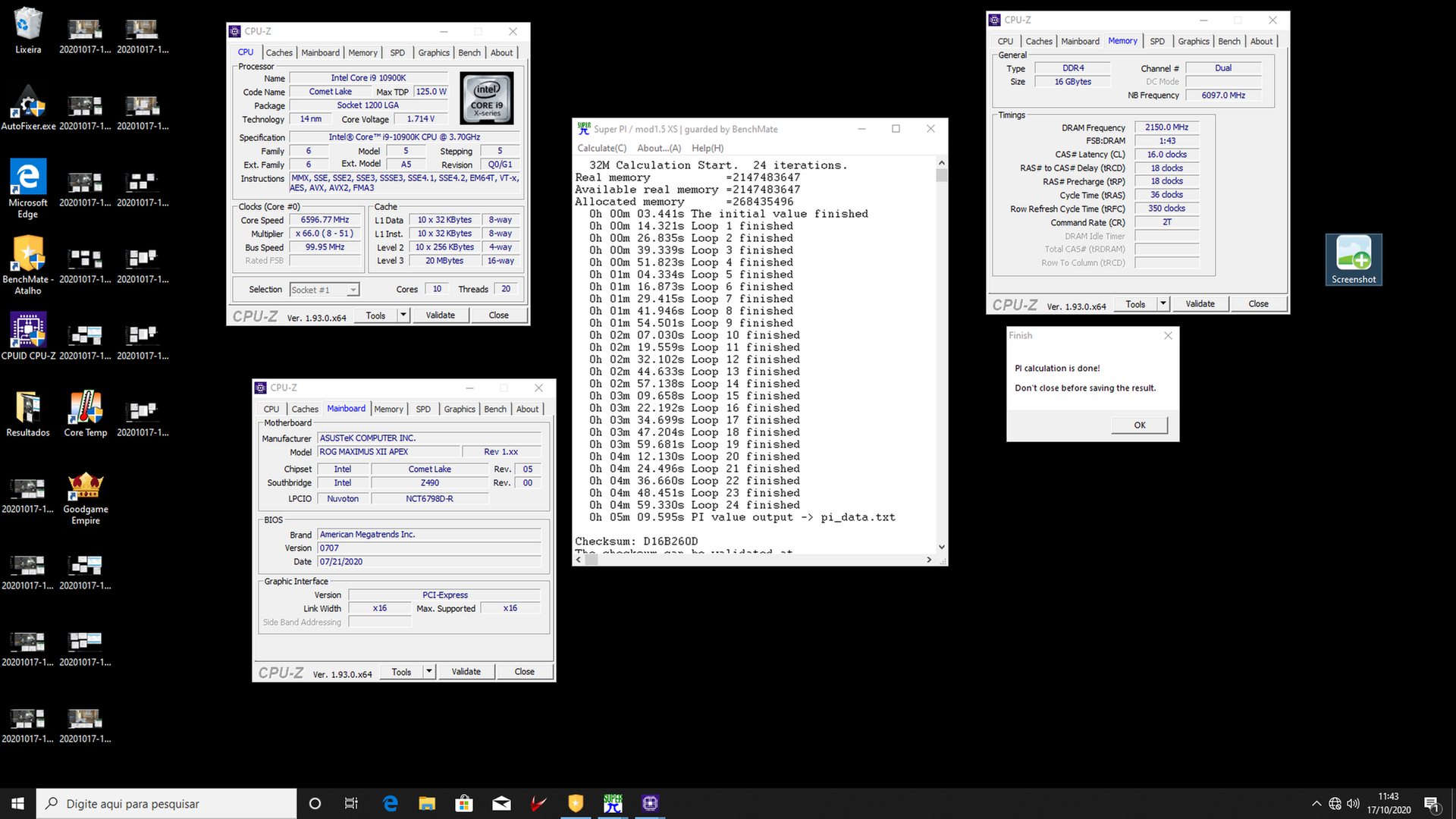1456x819 pixels.
Task: Click Super PI vertical scrollbar thumb
Action: [x=942, y=175]
